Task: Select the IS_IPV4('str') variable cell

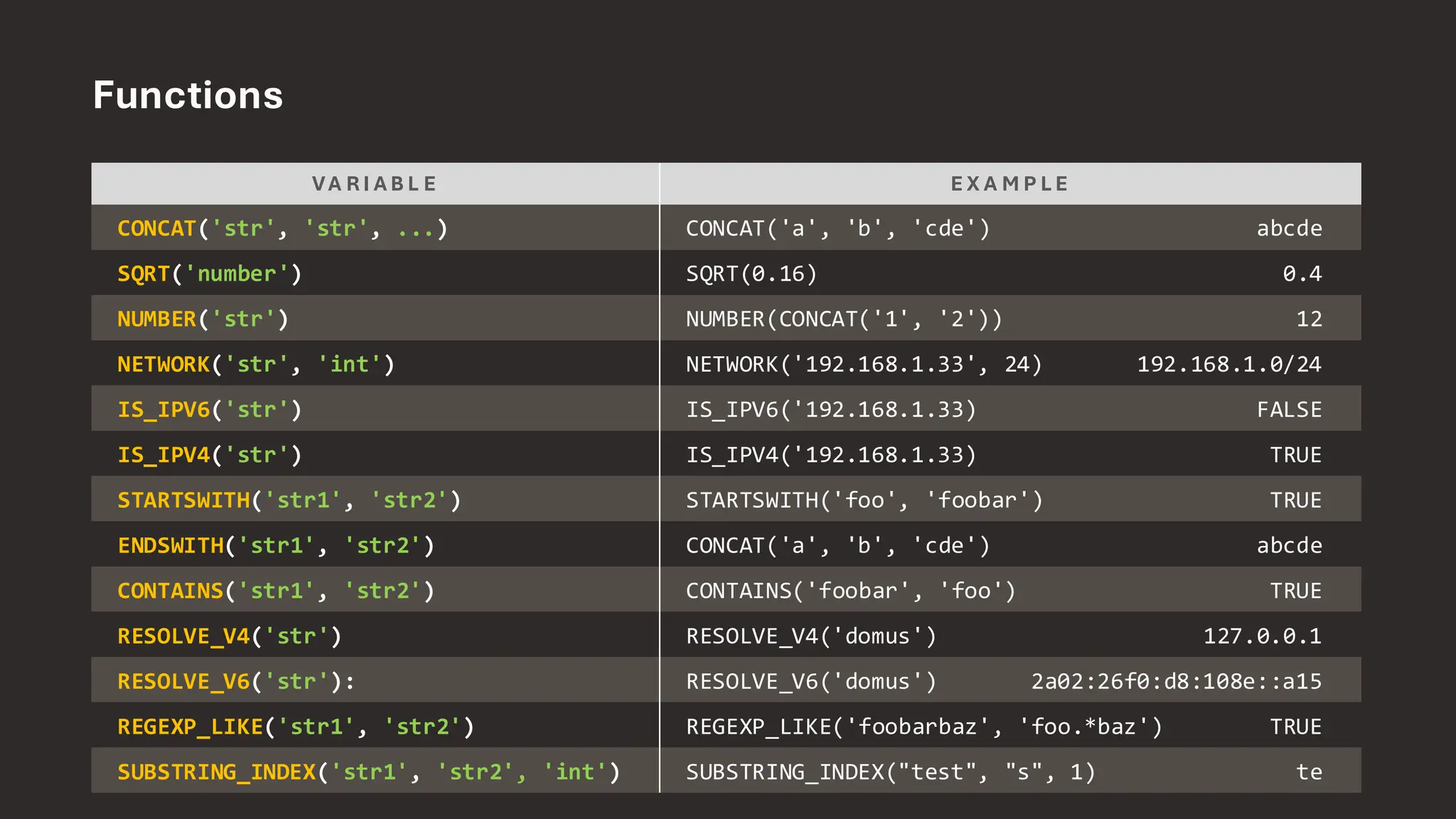Action: click(210, 455)
